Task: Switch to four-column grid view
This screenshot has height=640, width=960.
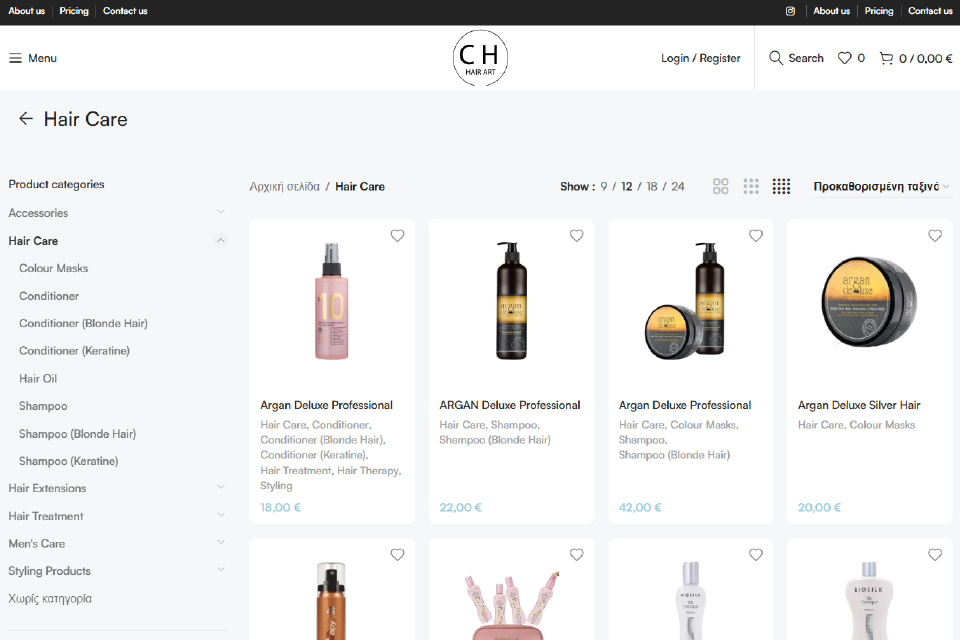Action: coord(781,186)
